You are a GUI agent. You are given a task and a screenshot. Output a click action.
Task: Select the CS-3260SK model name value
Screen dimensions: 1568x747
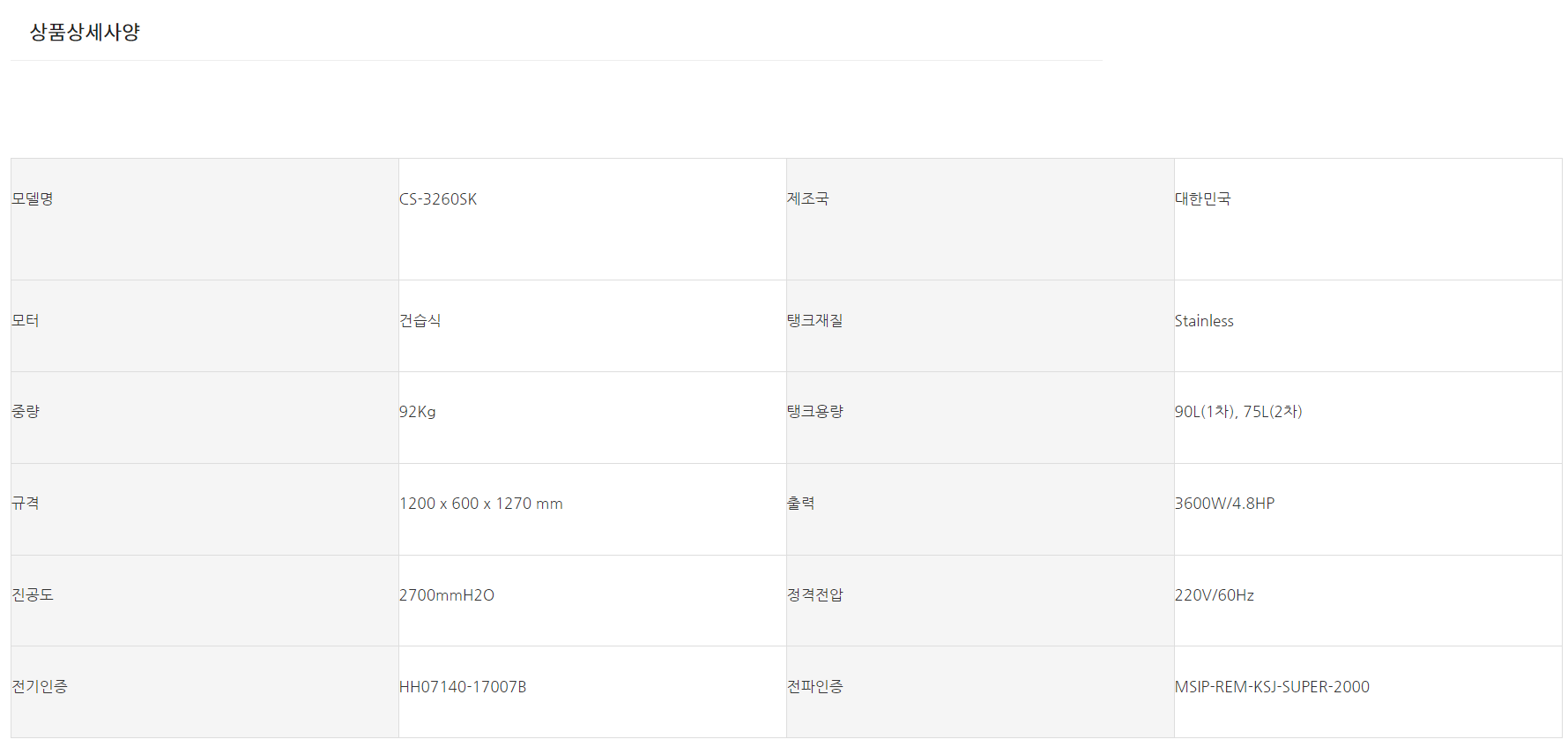point(438,199)
